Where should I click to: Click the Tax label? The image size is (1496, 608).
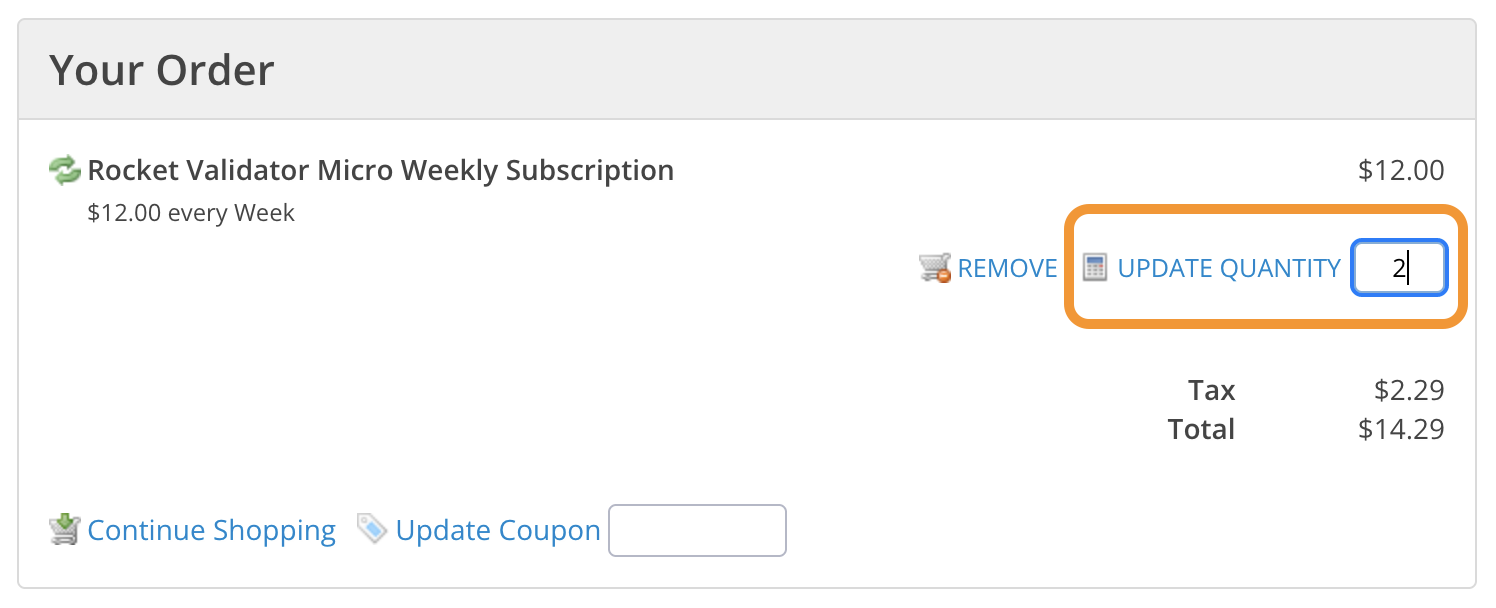[x=1211, y=390]
